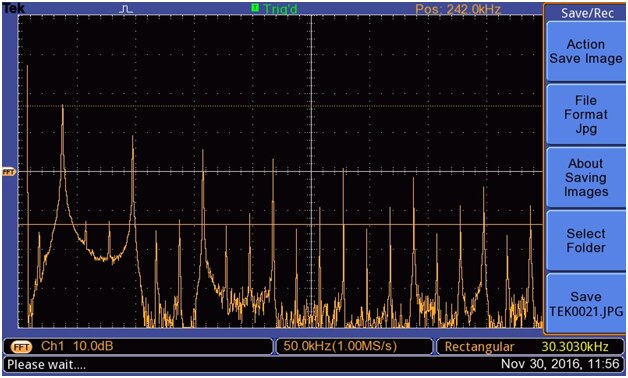The height and width of the screenshot is (378, 628).
Task: Click the FFT marker on left edge
Action: tap(9, 172)
